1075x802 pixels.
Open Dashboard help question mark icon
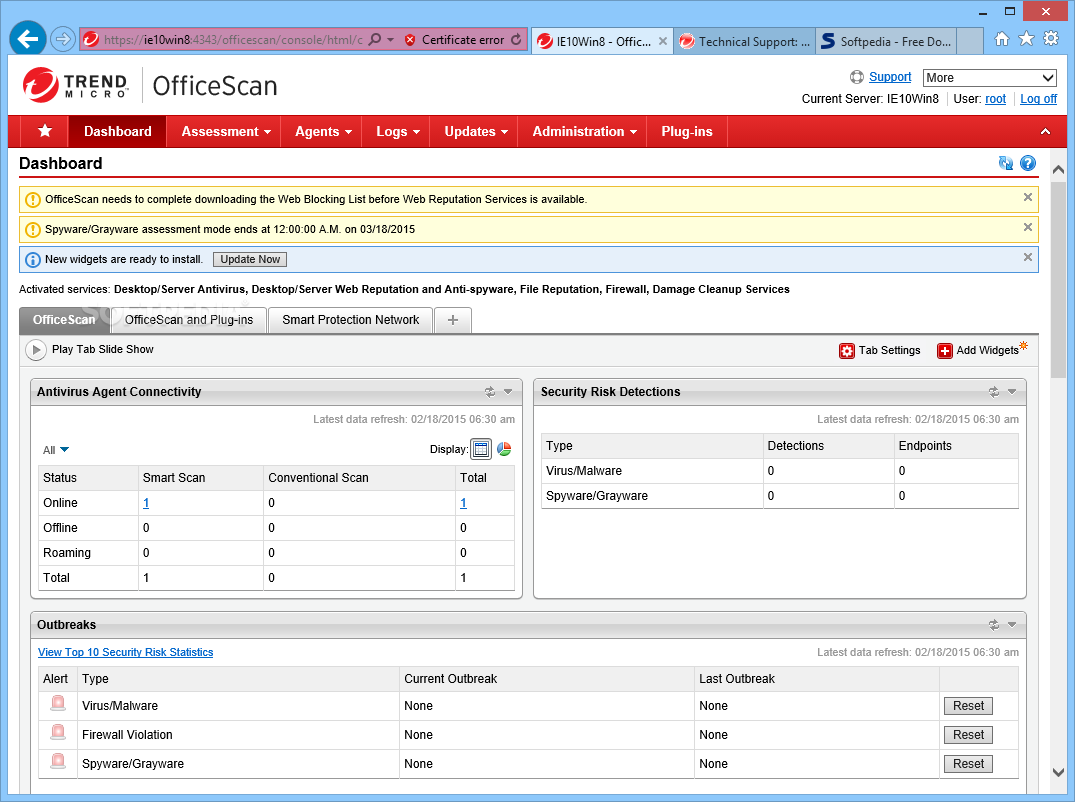click(x=1028, y=163)
